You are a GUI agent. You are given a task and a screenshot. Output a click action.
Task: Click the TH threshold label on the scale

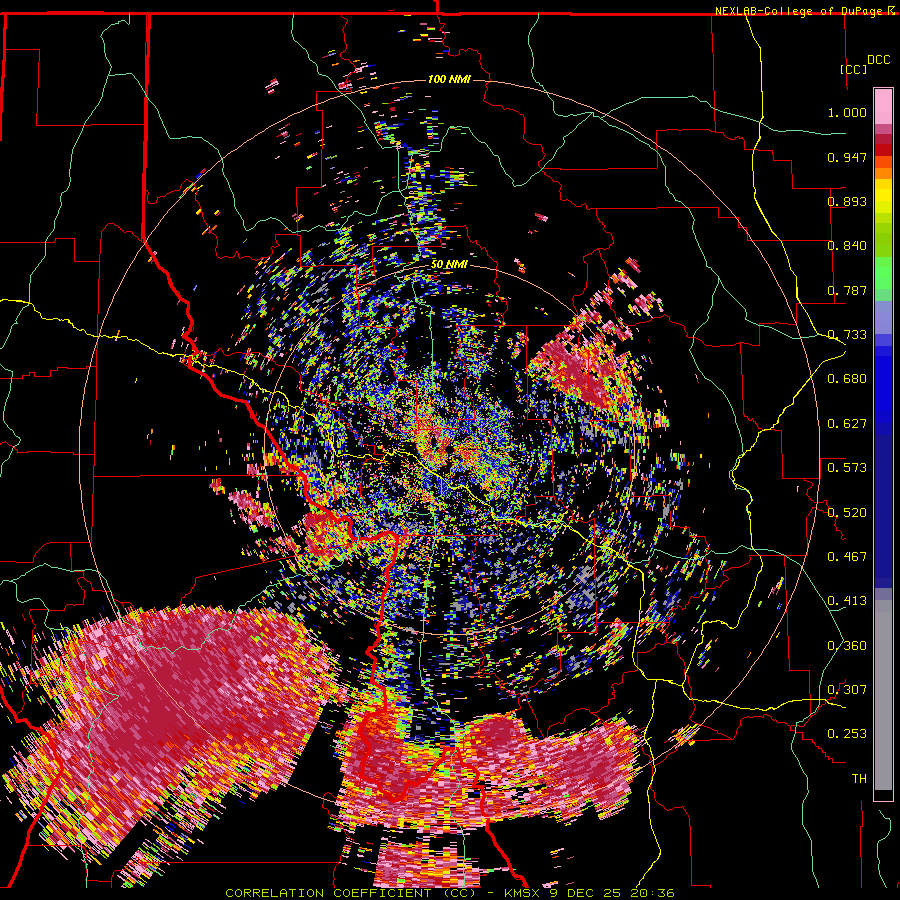tap(859, 779)
